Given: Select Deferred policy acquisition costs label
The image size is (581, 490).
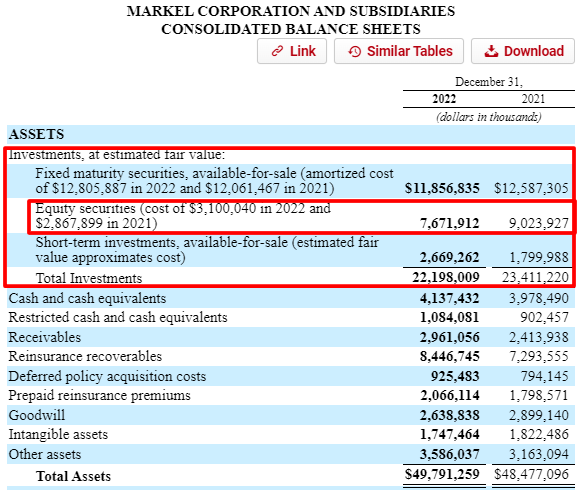Looking at the screenshot, I should point(107,377).
